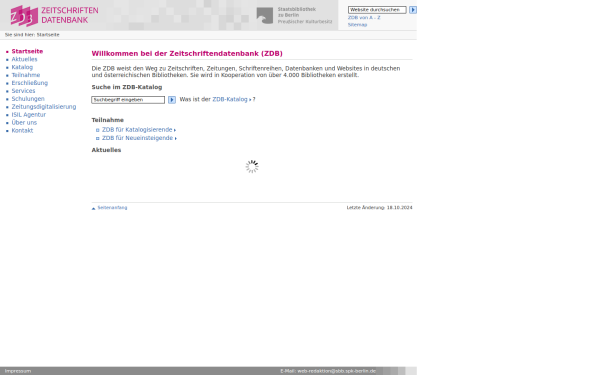Open Katalog in the sidebar menu
Image resolution: width=600 pixels, height=375 pixels.
tap(22, 67)
